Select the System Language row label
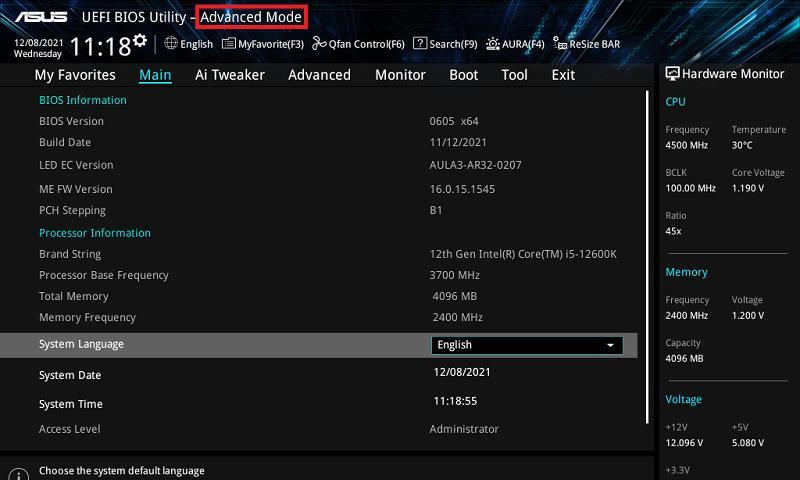The width and height of the screenshot is (800, 480). [81, 344]
